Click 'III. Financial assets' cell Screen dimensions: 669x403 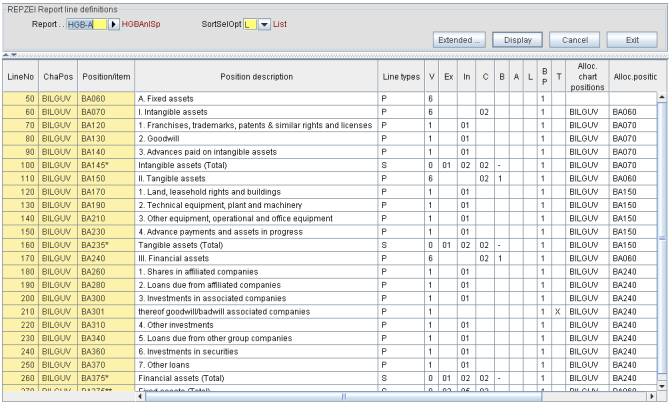point(256,258)
